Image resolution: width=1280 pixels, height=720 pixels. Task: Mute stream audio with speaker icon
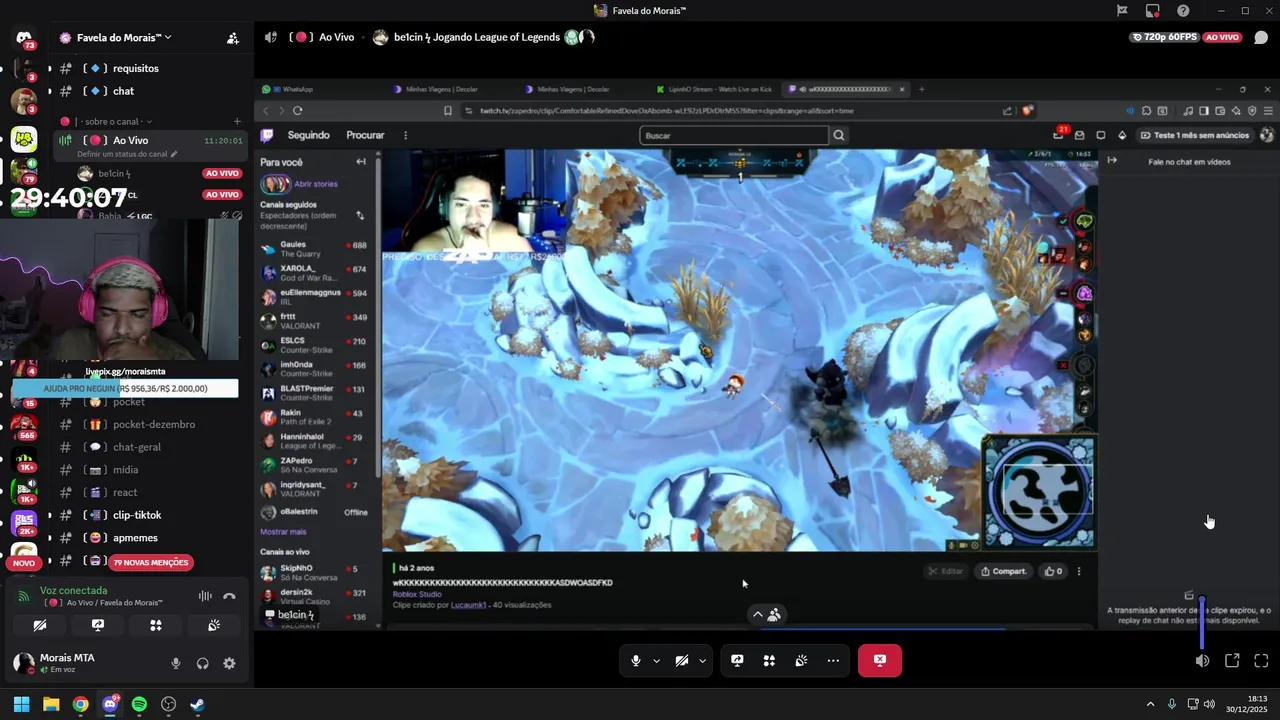[x=1202, y=660]
